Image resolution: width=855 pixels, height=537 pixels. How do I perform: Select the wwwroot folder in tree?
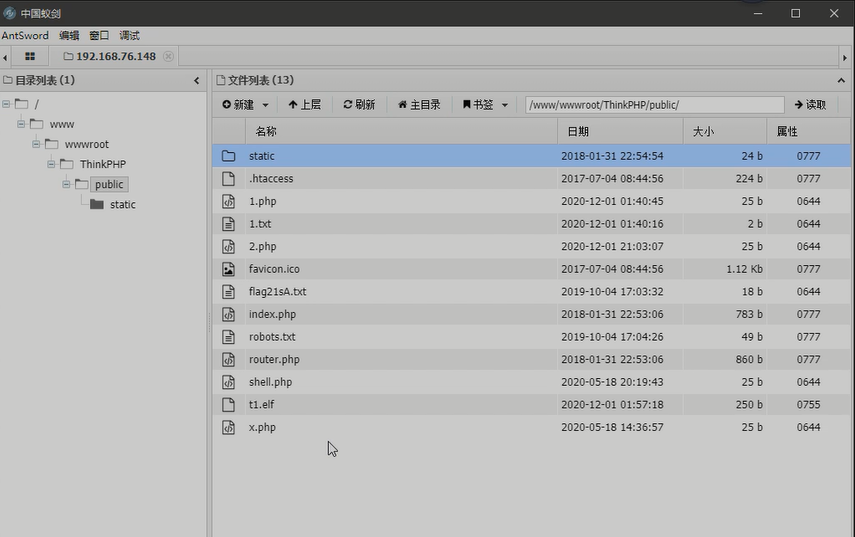coord(87,144)
